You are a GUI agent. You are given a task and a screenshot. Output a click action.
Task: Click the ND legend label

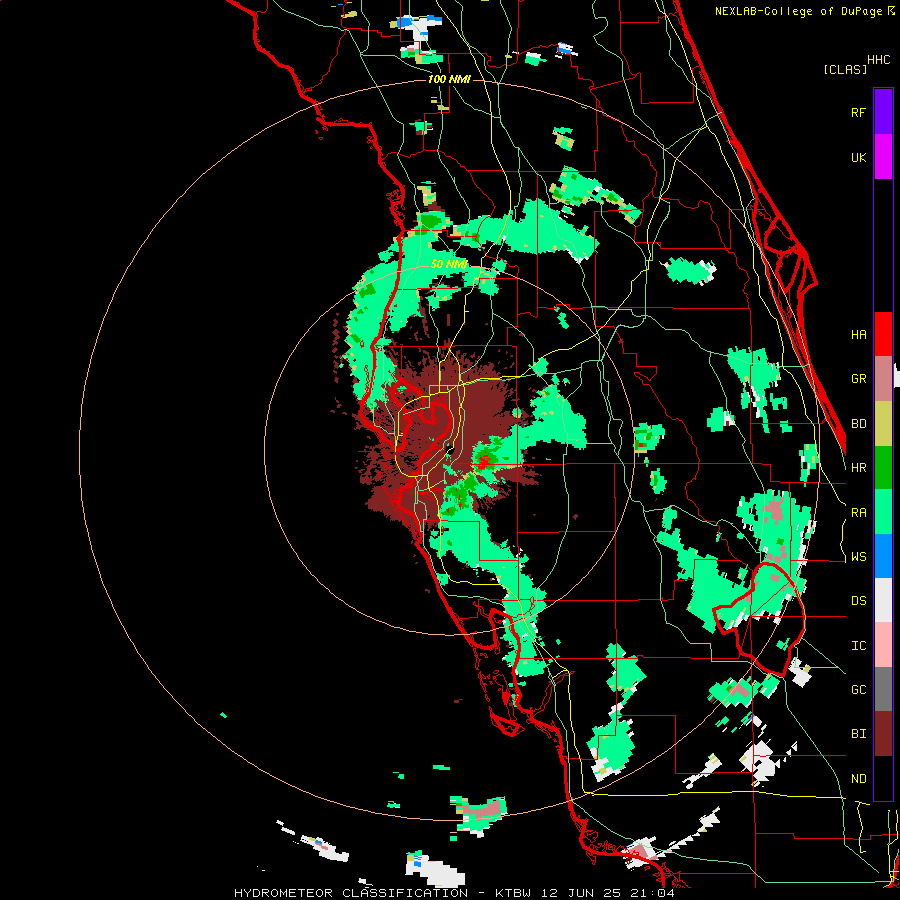pos(858,779)
